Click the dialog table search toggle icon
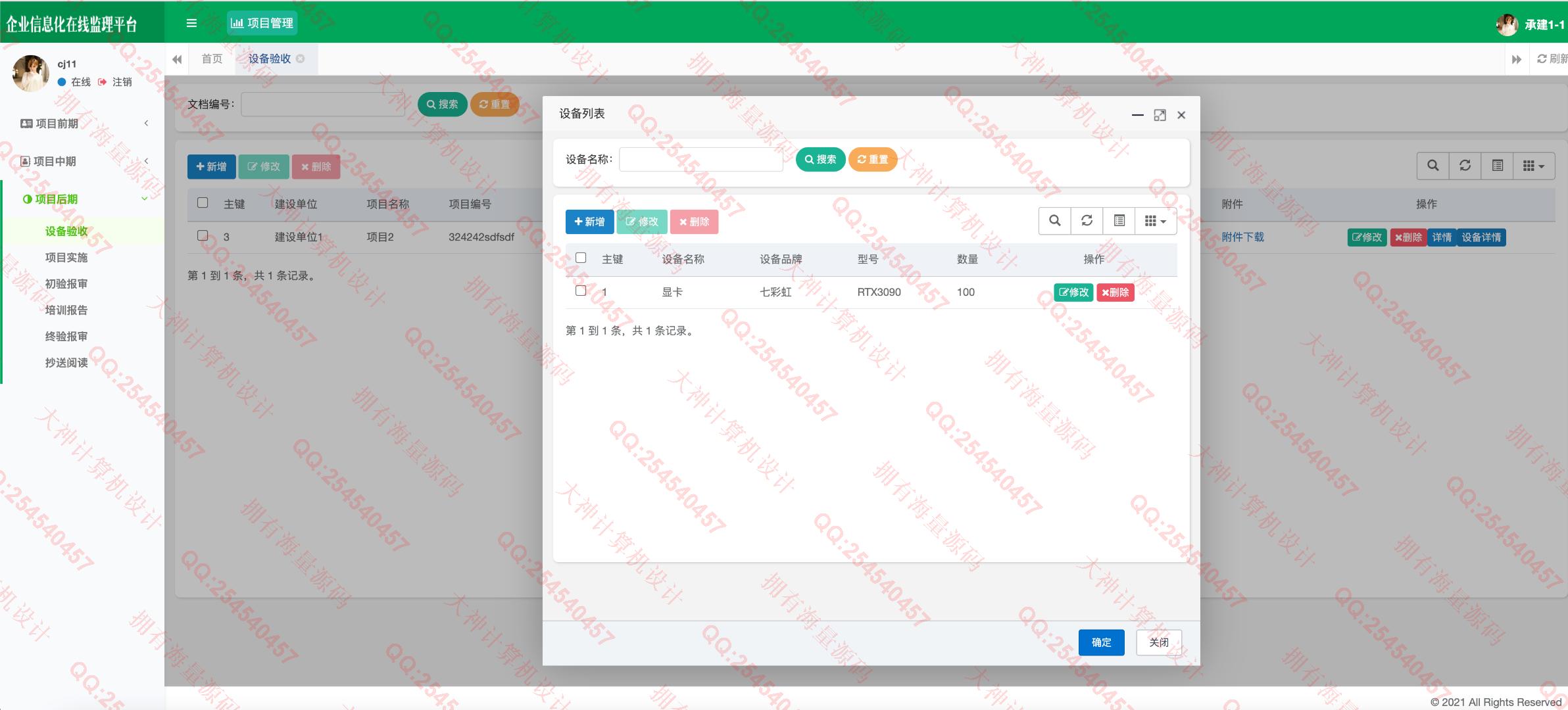The image size is (1568, 710). point(1054,221)
